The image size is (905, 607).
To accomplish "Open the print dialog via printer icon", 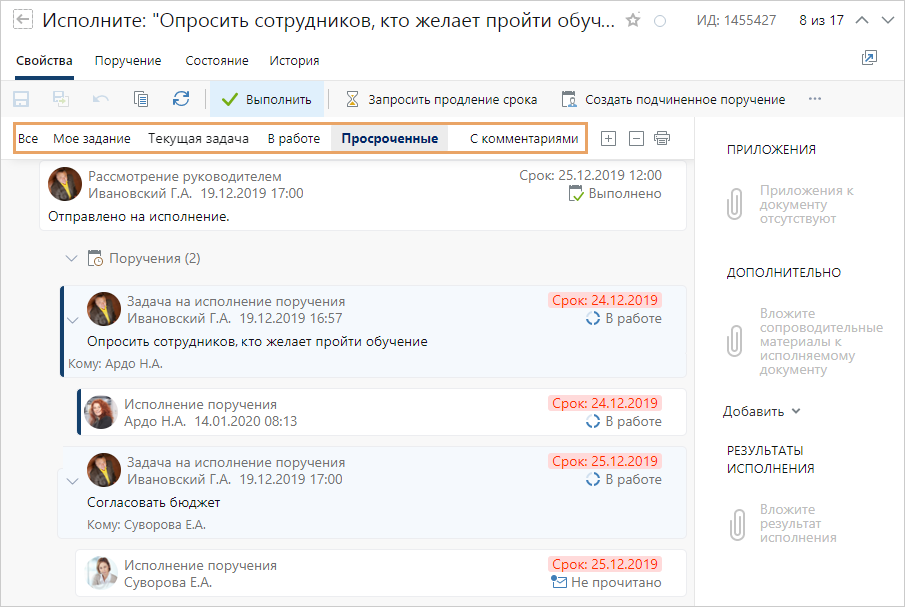I will pos(662,139).
